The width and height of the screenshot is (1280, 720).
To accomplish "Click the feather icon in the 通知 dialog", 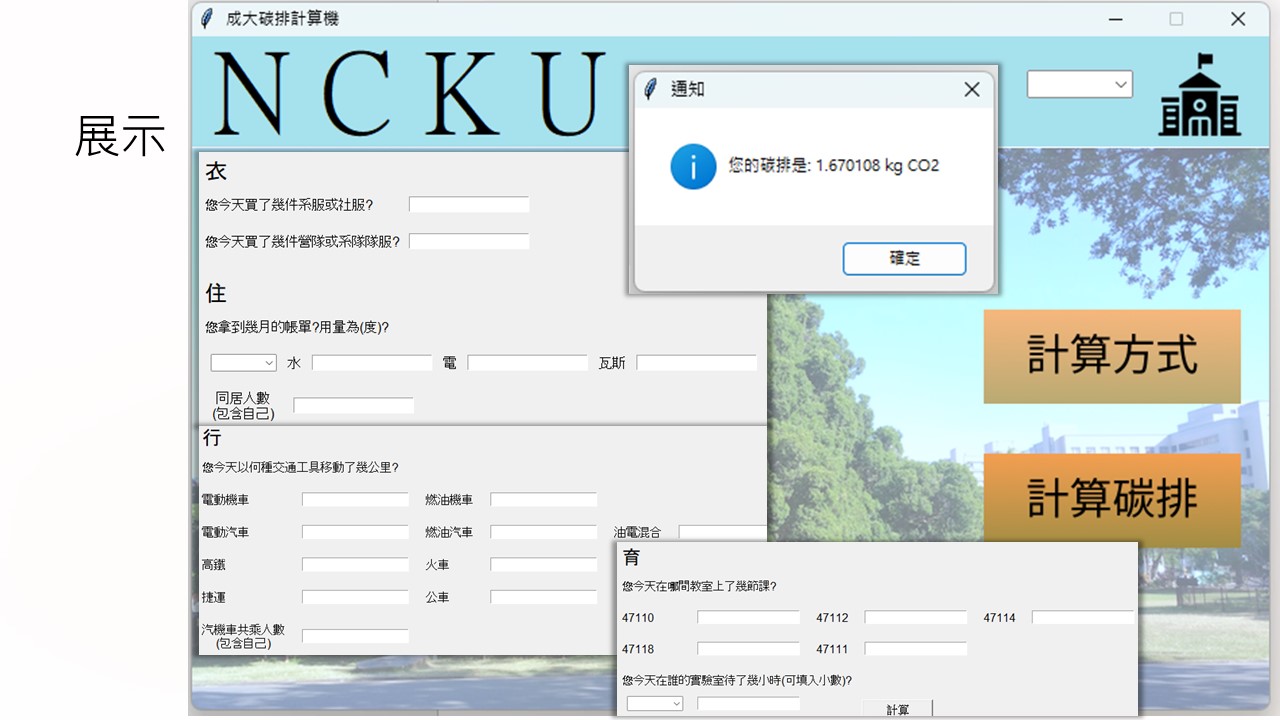I will tap(651, 89).
